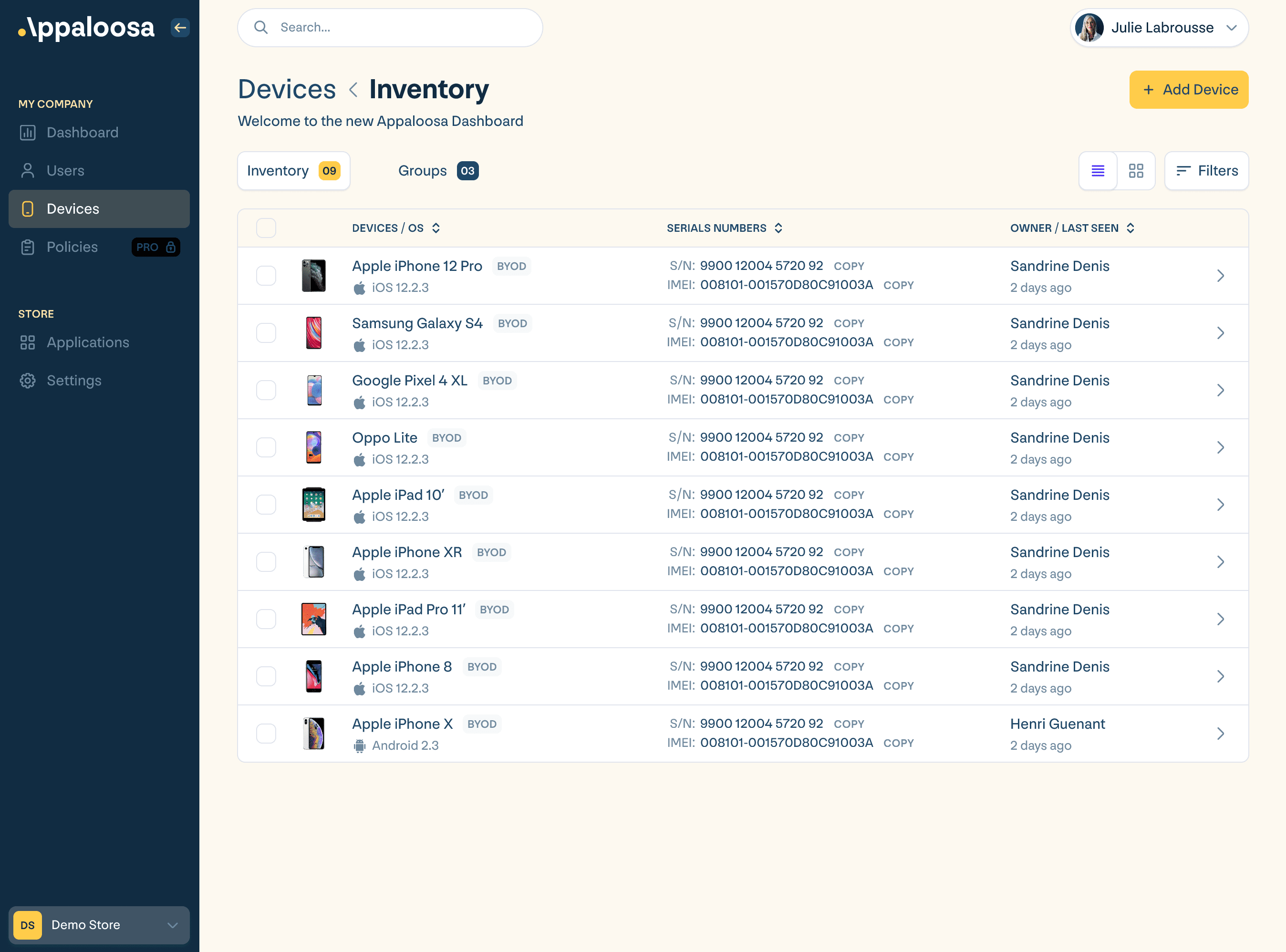The image size is (1286, 952).
Task: Open Apple iPhone 8 device name
Action: 402,667
